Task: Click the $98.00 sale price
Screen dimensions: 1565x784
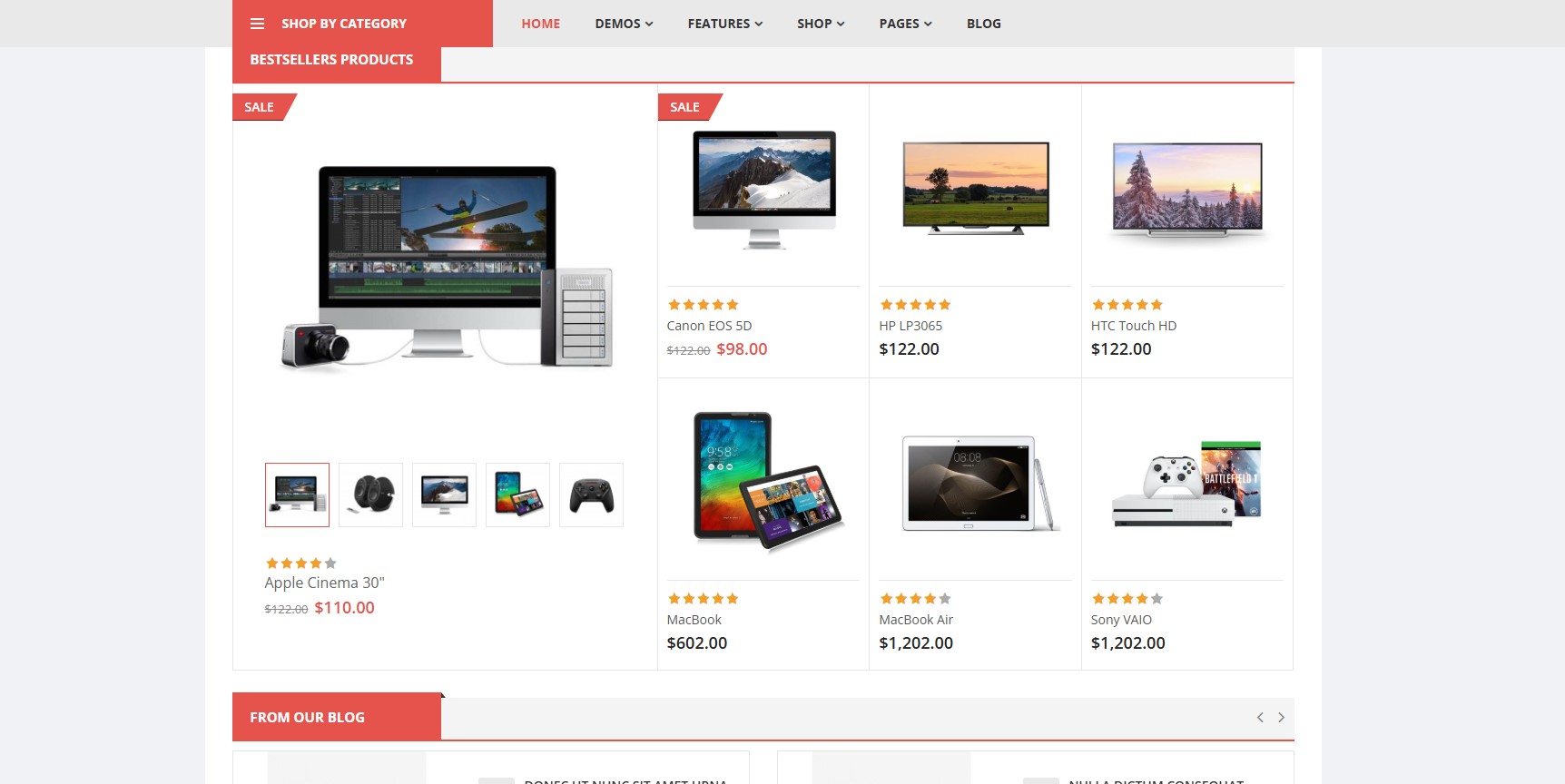Action: click(x=742, y=349)
